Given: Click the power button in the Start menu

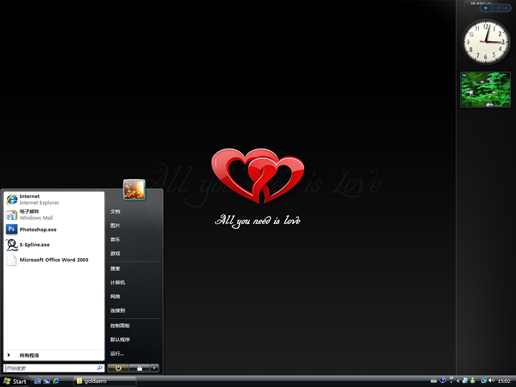Looking at the screenshot, I should tap(118, 368).
